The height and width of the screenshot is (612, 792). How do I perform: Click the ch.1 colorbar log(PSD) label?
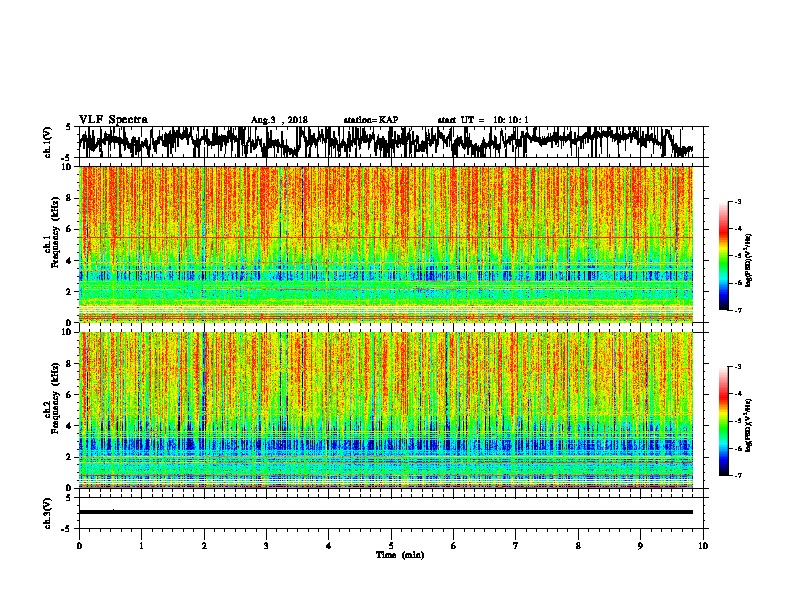coord(749,261)
